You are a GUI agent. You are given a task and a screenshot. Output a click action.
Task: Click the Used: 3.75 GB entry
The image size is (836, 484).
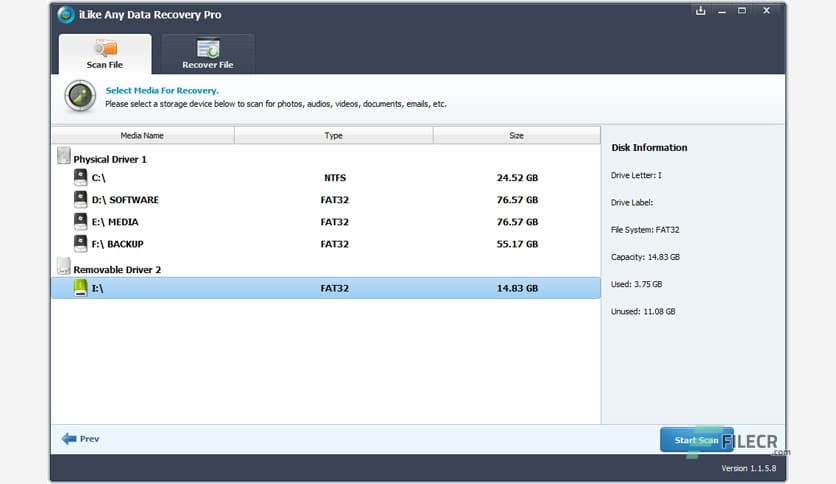[x=637, y=284]
